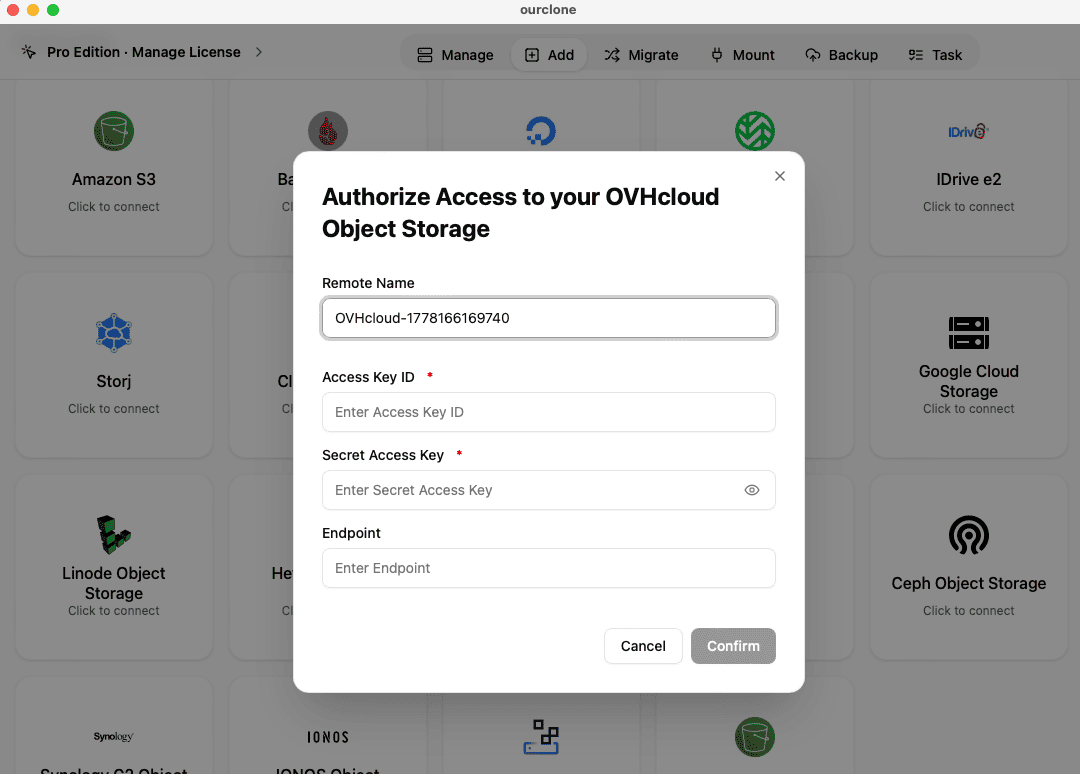Click the Google Cloud Storage server icon
The image size is (1080, 774).
(968, 333)
